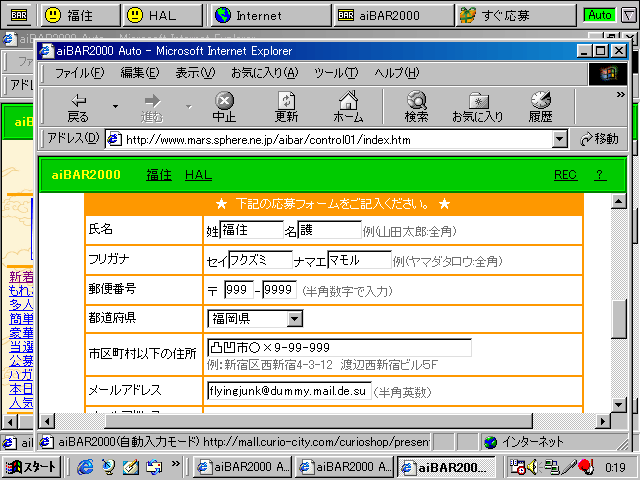Open the お気に入り(A) menu
The image size is (640, 480).
264,73
